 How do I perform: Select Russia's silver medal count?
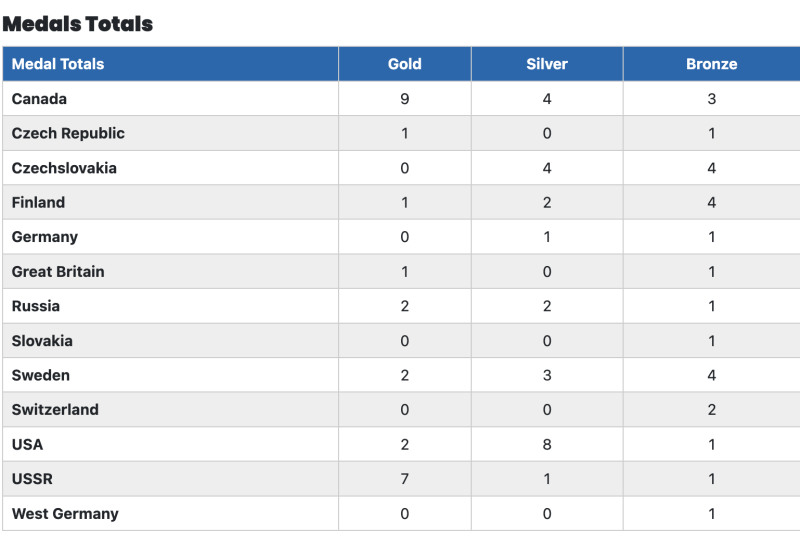click(546, 306)
